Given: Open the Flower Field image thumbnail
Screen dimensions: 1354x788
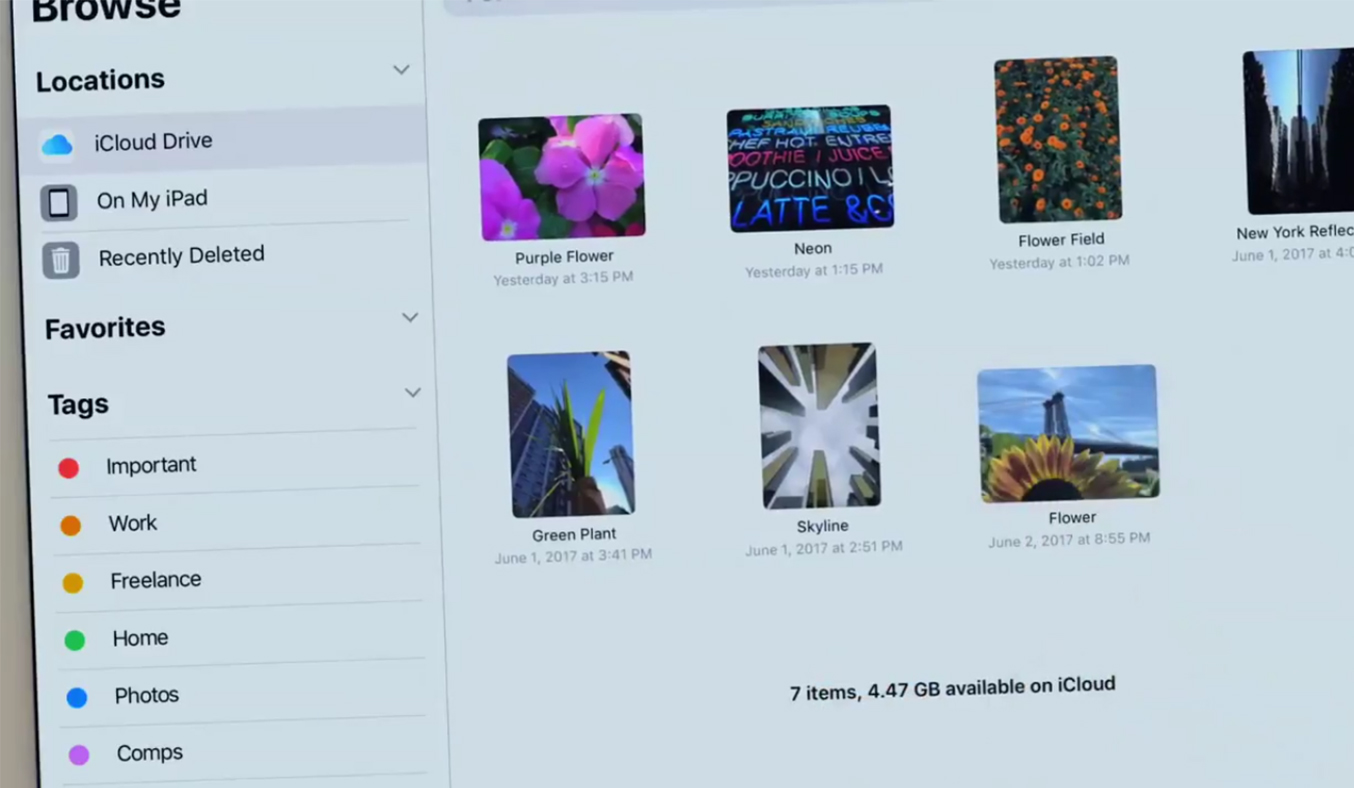Looking at the screenshot, I should tap(1058, 139).
